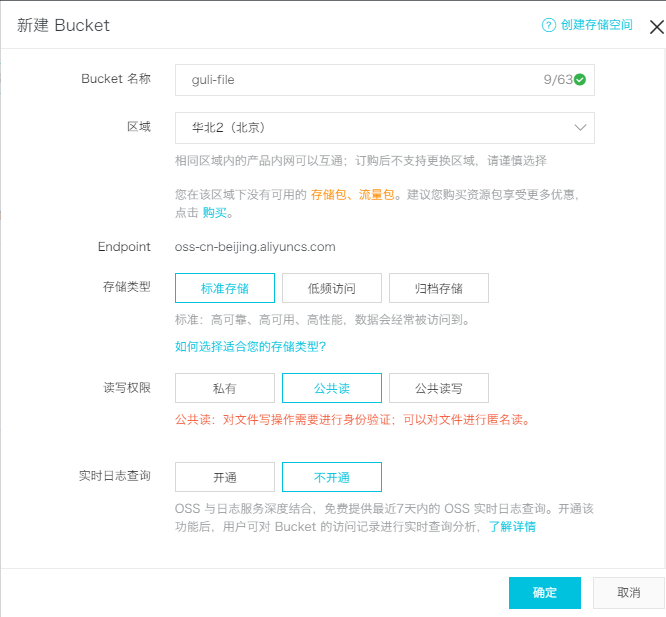Close the 新建 Bucket dialog
This screenshot has height=617, width=666.
pyautogui.click(x=656, y=27)
